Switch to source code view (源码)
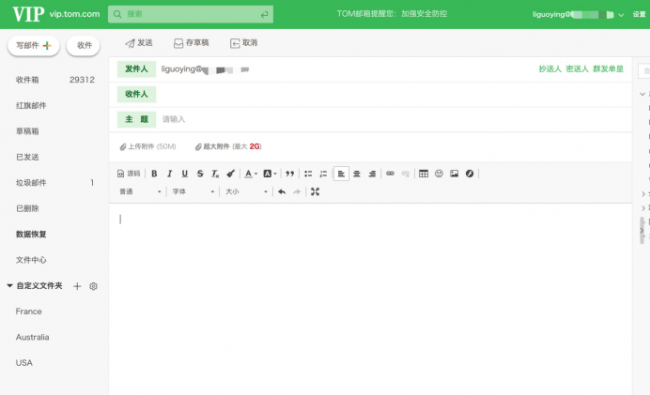 pyautogui.click(x=129, y=174)
